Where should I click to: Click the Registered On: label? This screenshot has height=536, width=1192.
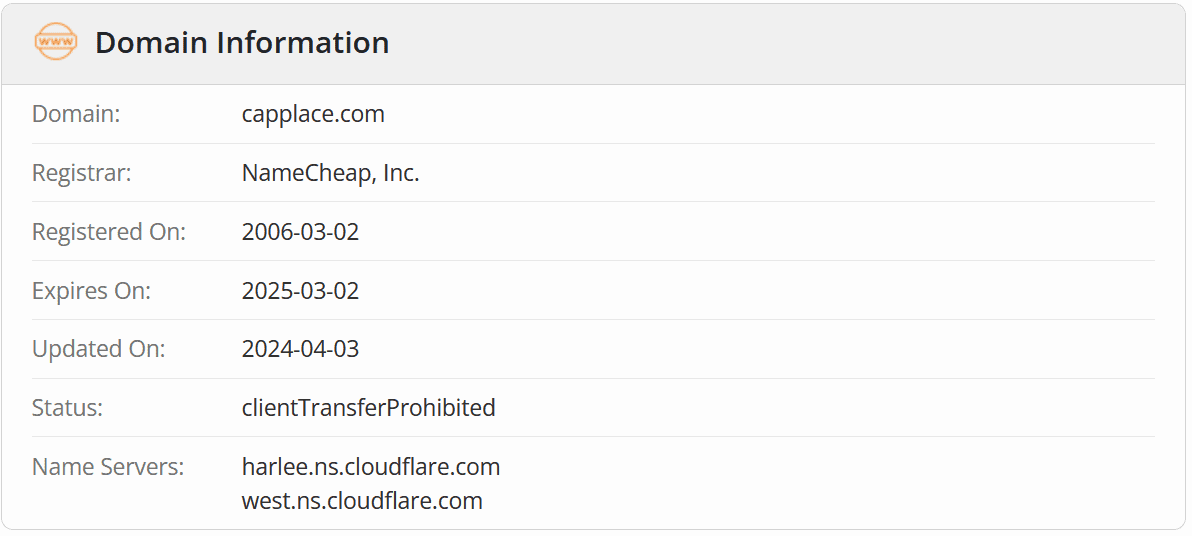click(x=109, y=232)
